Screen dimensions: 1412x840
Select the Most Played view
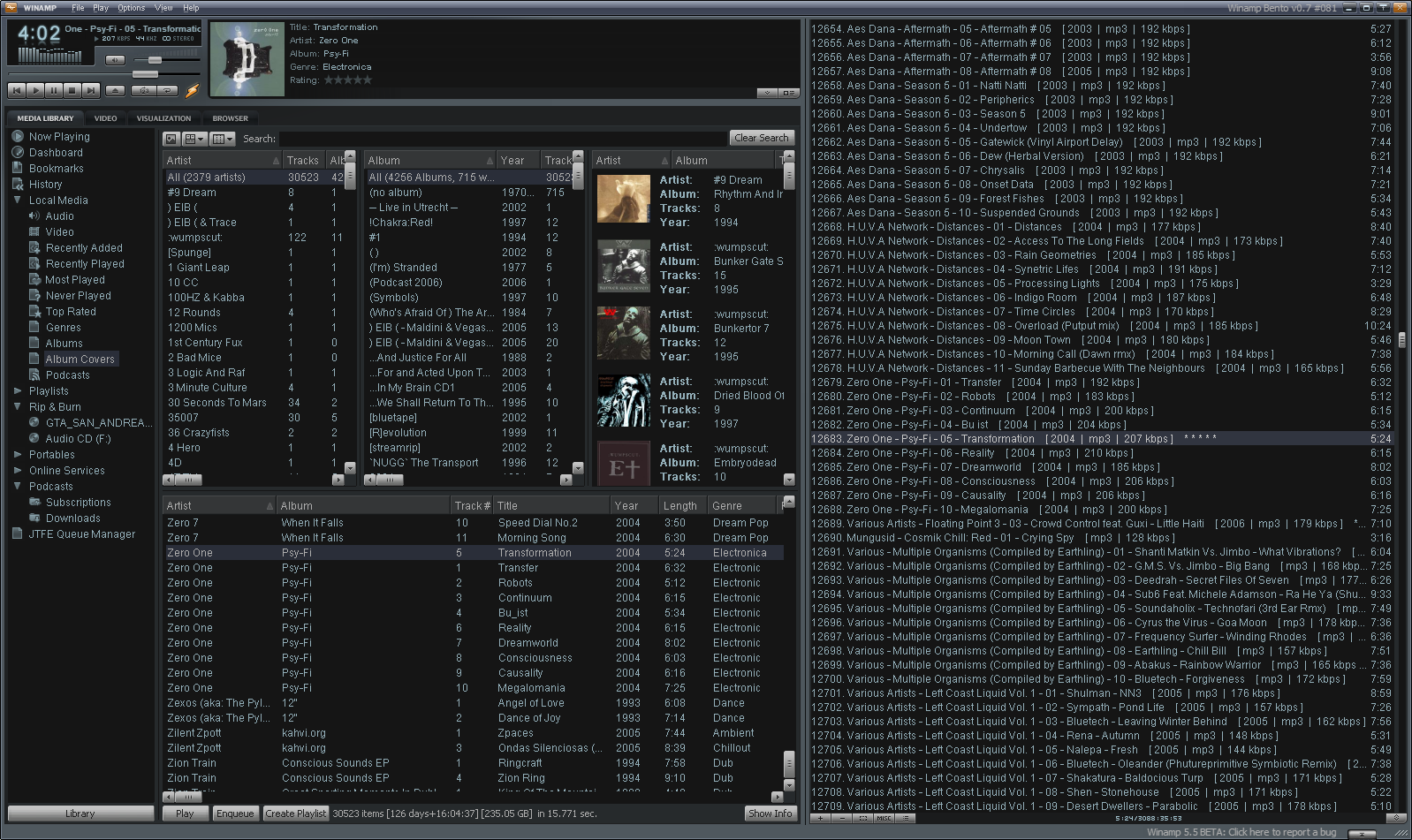[75, 280]
